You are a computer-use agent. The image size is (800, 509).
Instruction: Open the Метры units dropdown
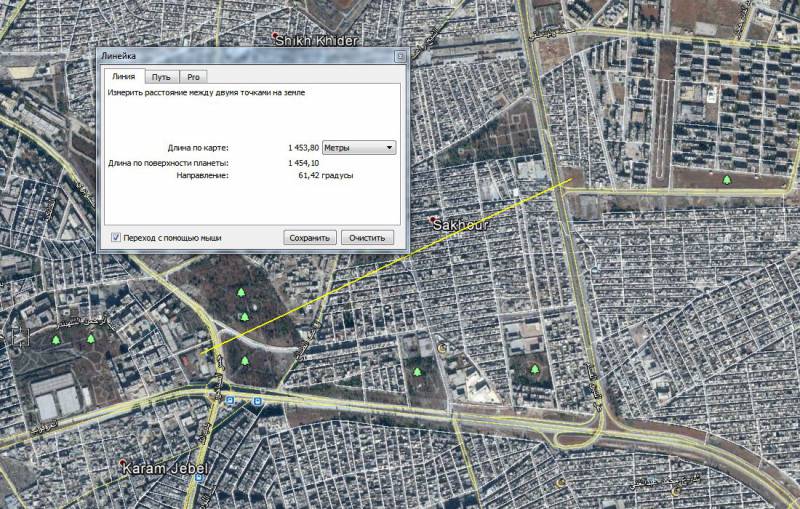point(360,147)
